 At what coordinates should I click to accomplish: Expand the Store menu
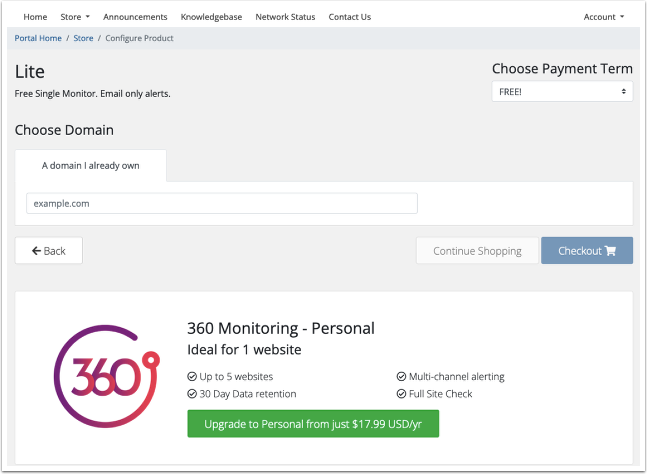75,17
